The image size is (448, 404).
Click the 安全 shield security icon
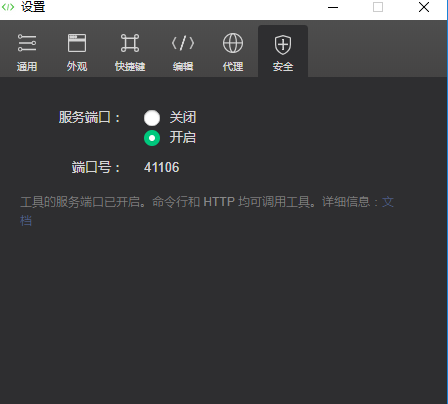pyautogui.click(x=283, y=44)
